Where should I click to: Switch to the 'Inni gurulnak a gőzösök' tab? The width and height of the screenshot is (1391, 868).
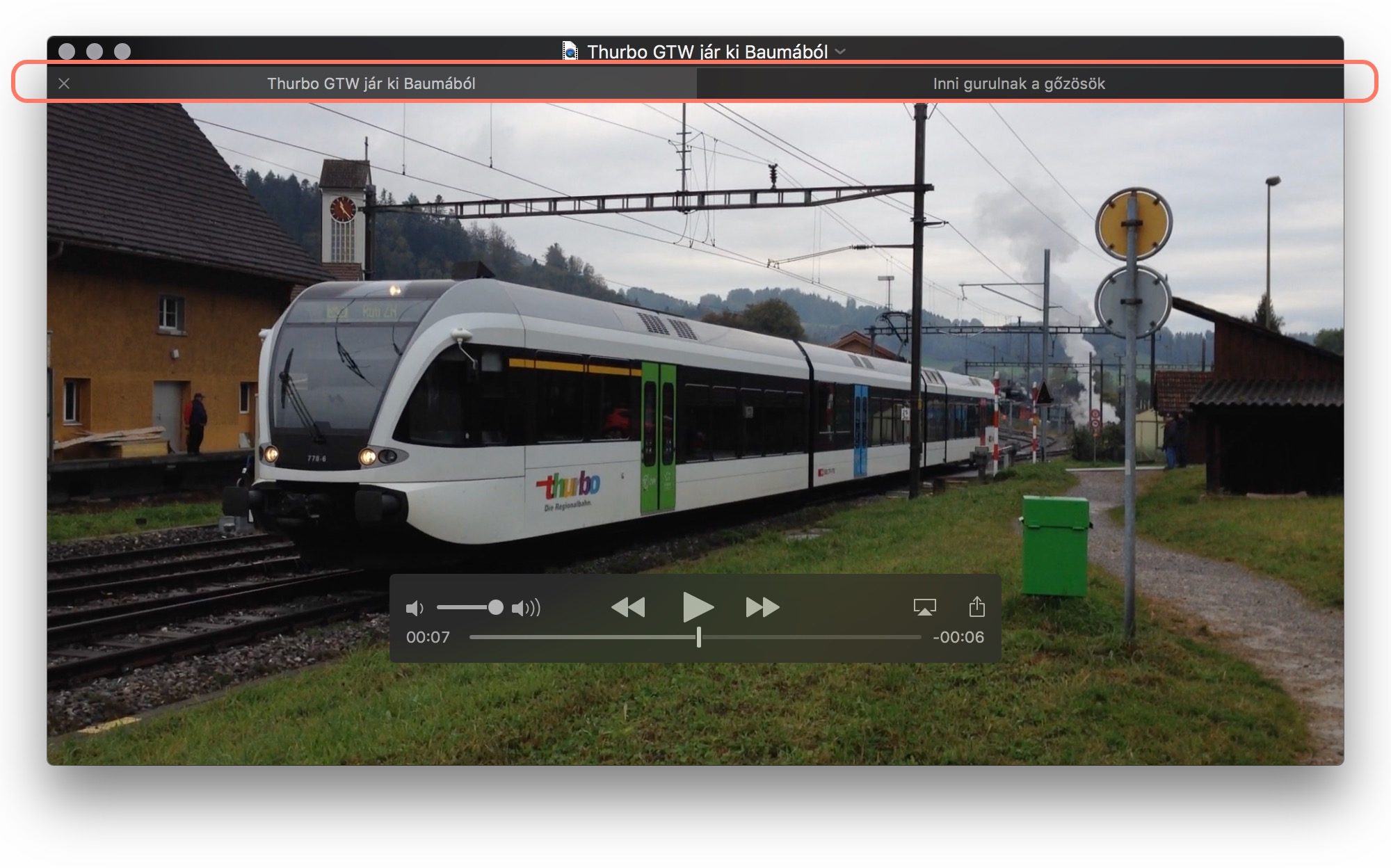coord(1020,83)
